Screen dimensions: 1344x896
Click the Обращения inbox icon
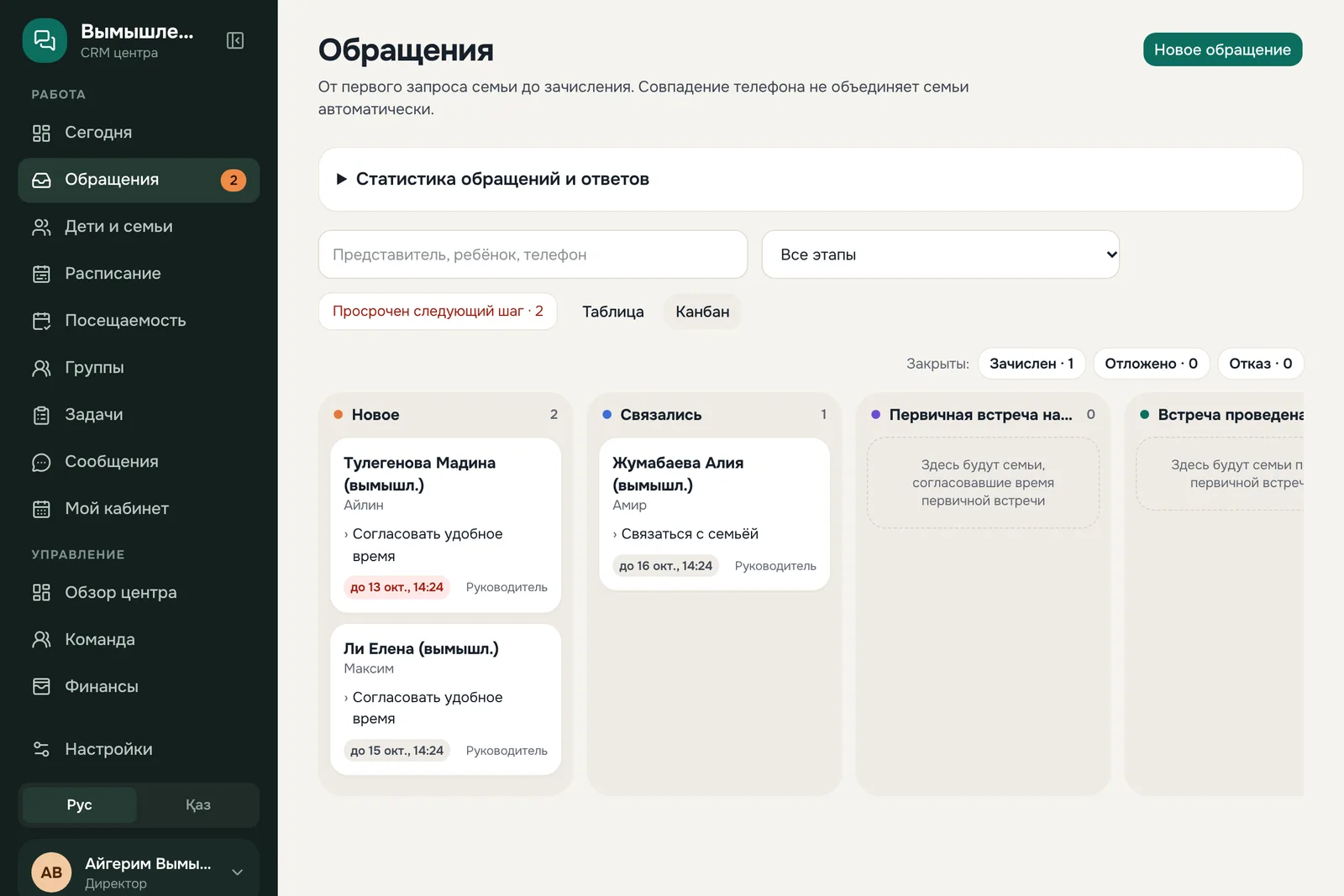click(x=41, y=180)
